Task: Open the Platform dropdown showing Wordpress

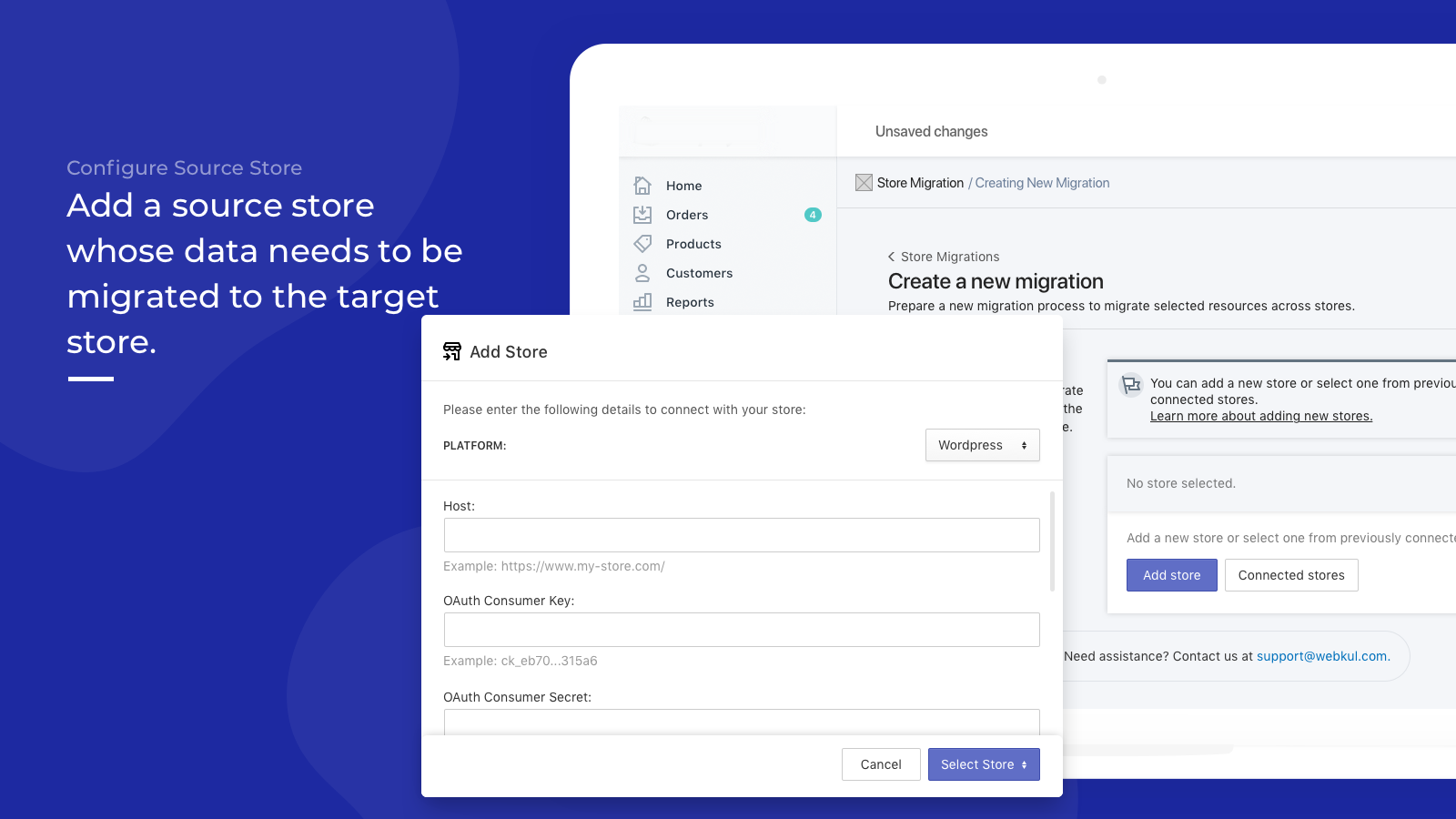Action: [x=982, y=445]
